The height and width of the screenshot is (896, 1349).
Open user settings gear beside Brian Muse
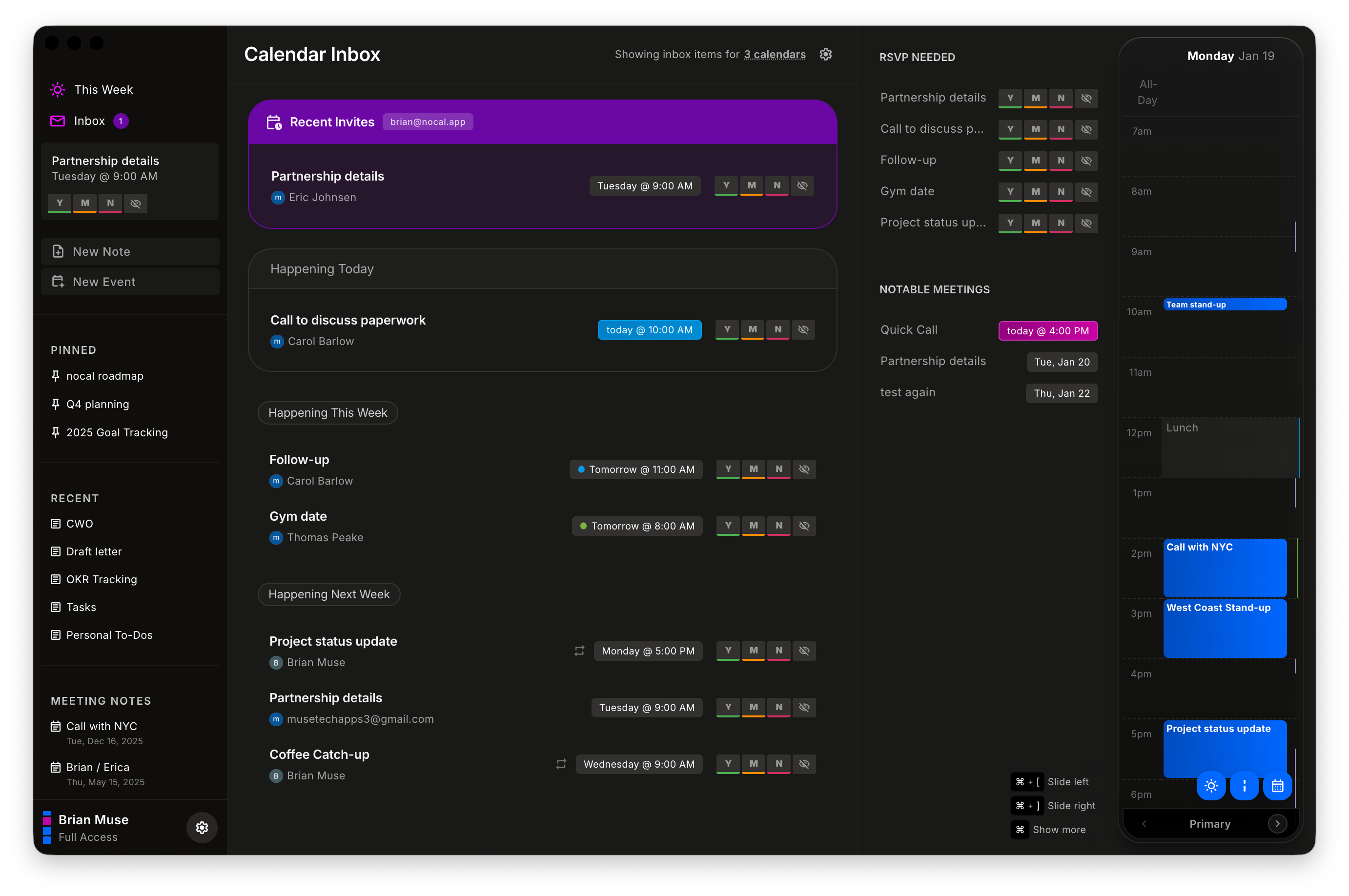(x=202, y=827)
